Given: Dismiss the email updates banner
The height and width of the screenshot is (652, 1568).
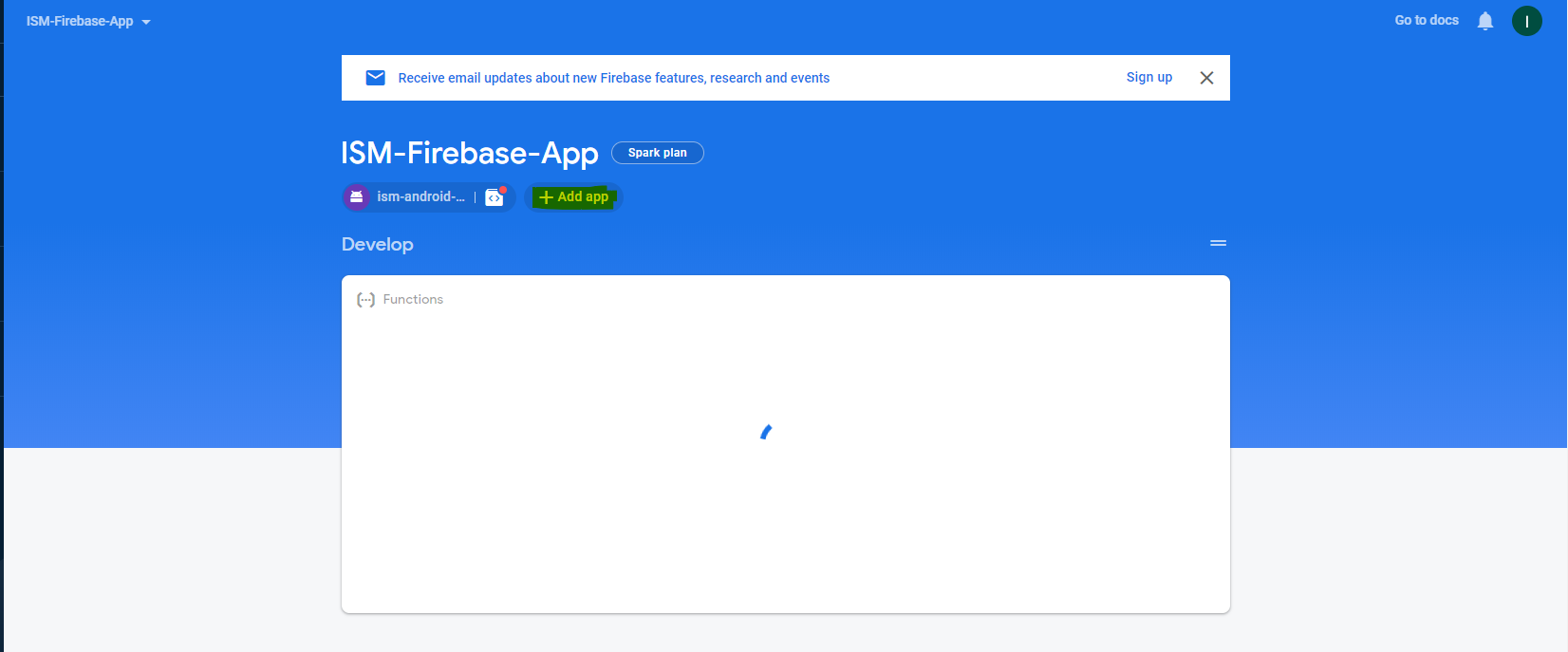Looking at the screenshot, I should (x=1206, y=78).
